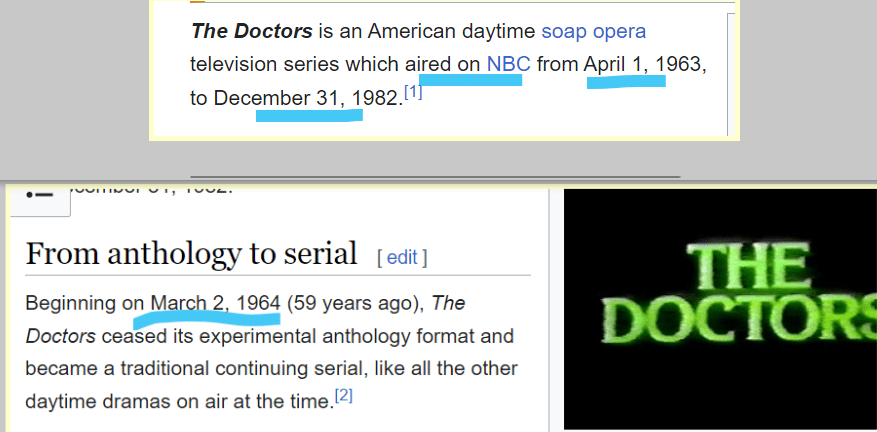Click the "From anthology to serial" heading

point(191,253)
